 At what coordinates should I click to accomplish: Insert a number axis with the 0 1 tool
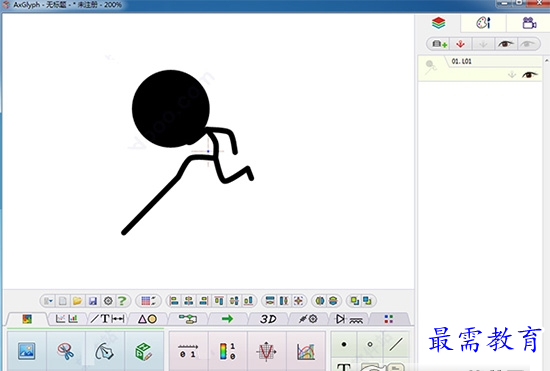click(188, 351)
